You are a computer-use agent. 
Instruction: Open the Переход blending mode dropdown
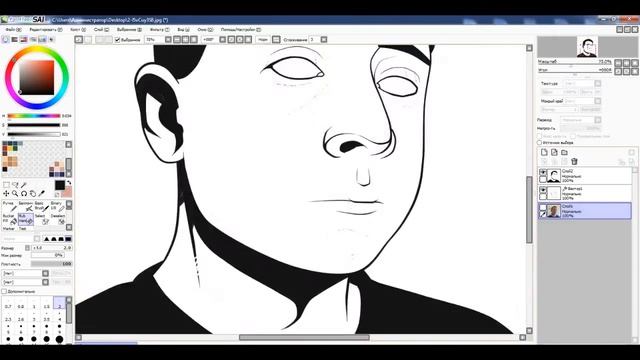[x=598, y=120]
